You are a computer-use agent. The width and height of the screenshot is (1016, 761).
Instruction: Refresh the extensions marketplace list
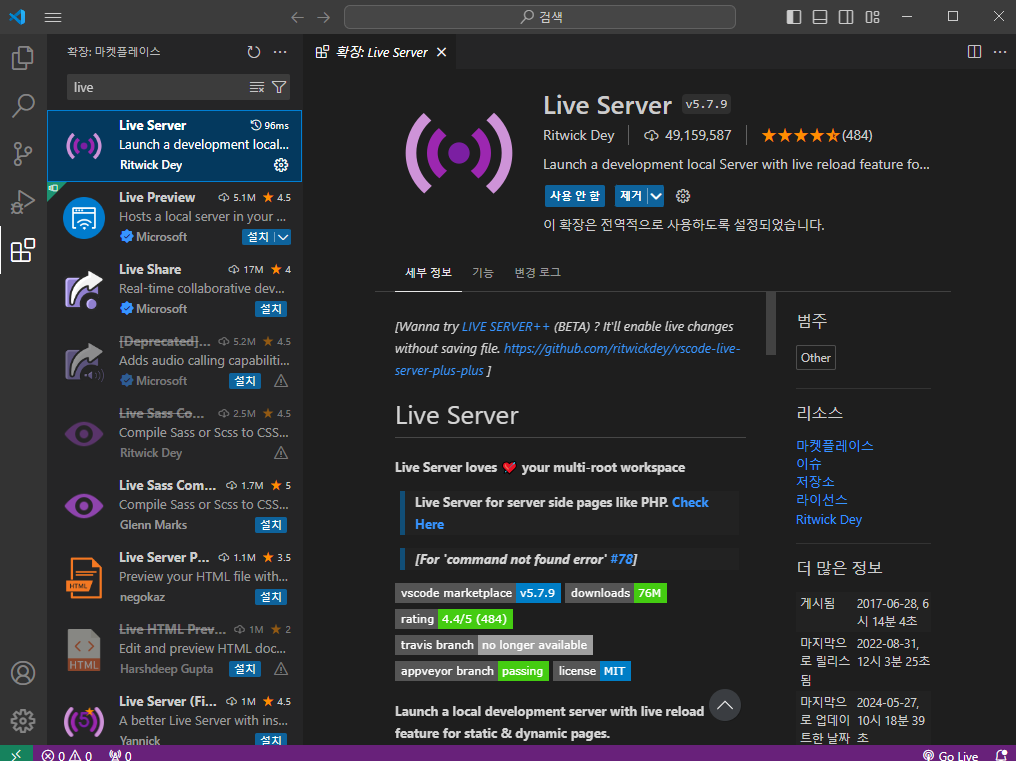point(254,52)
